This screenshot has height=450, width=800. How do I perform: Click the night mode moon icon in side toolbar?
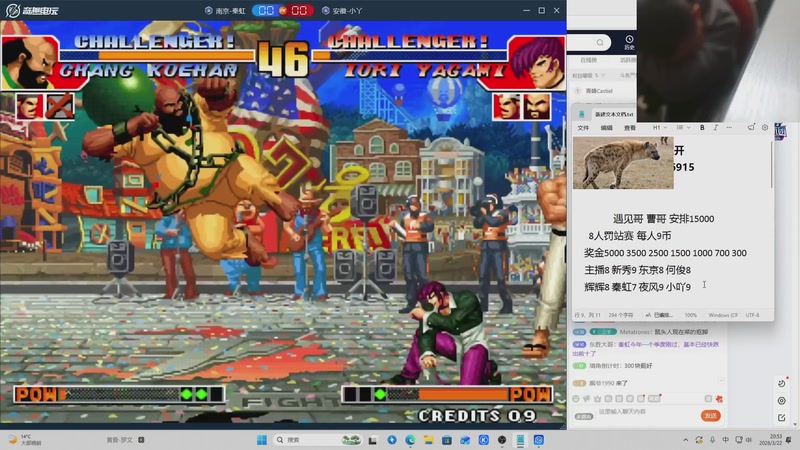pyautogui.click(x=782, y=383)
